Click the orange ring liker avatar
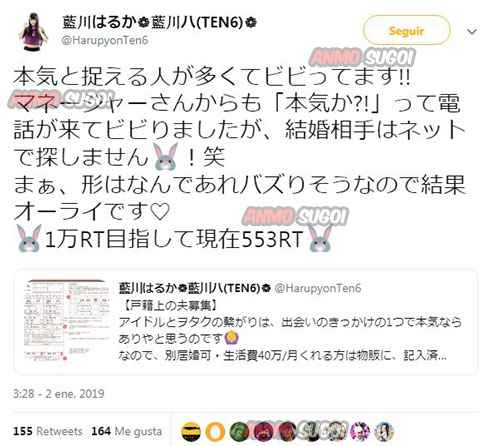Image resolution: width=488 pixels, height=446 pixels. 215,431
